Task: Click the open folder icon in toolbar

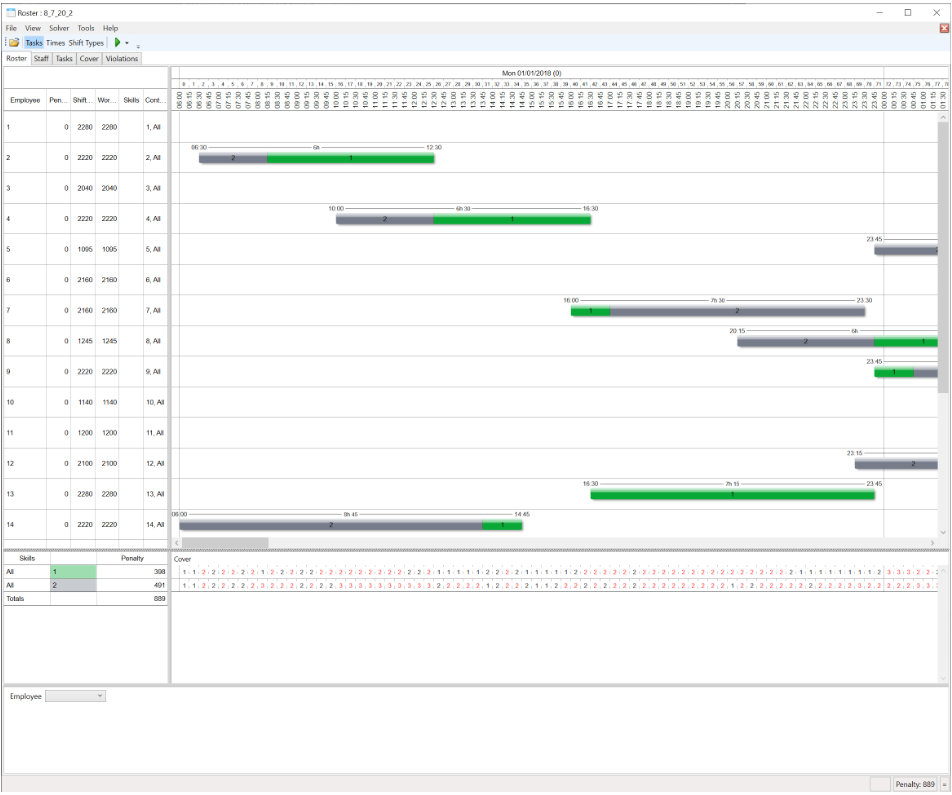Action: coord(14,43)
